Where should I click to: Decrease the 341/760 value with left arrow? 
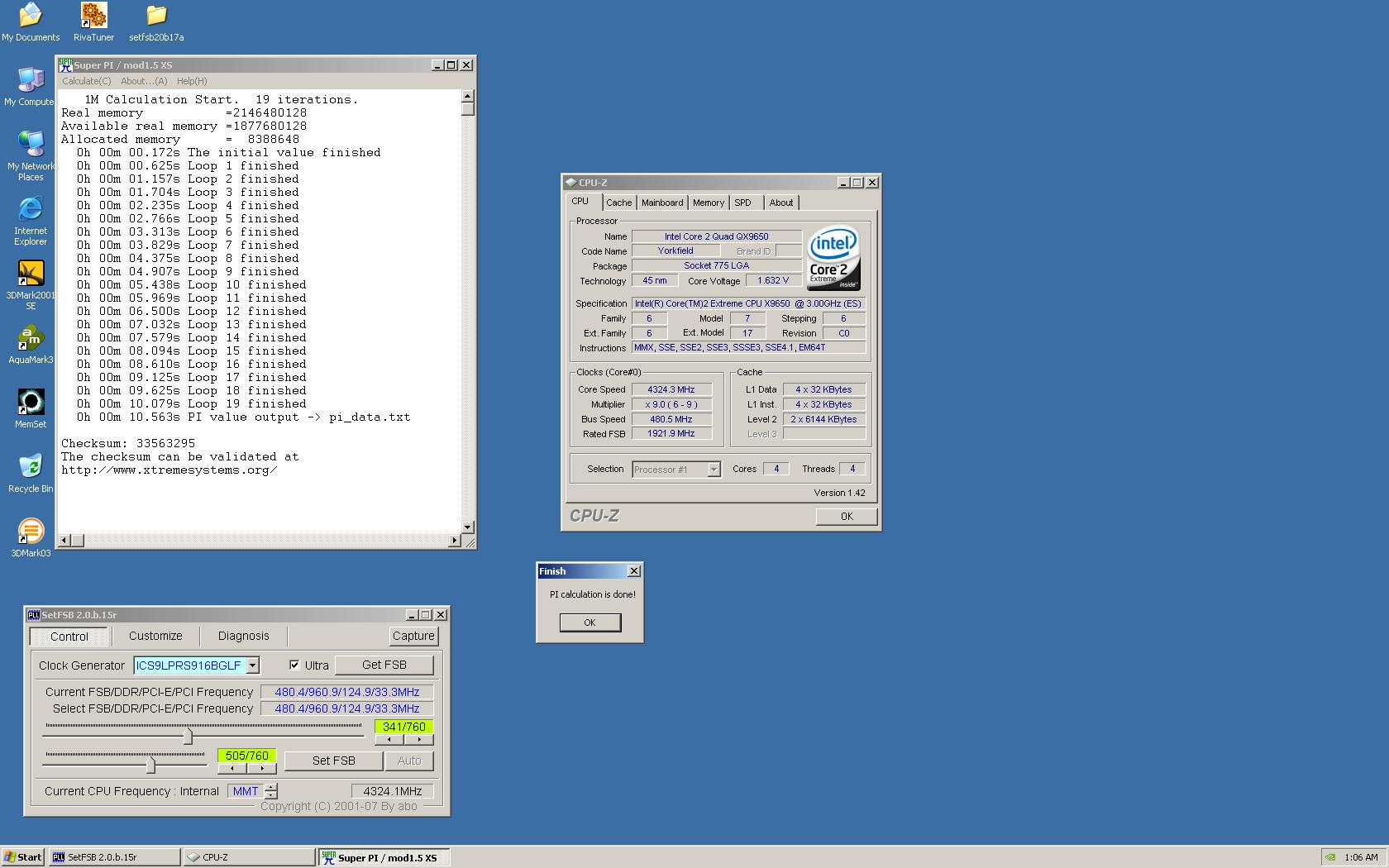pos(389,740)
